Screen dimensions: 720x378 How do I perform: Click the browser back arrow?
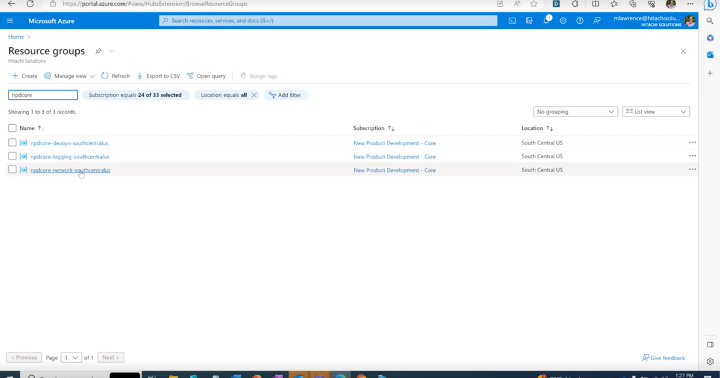coord(11,4)
